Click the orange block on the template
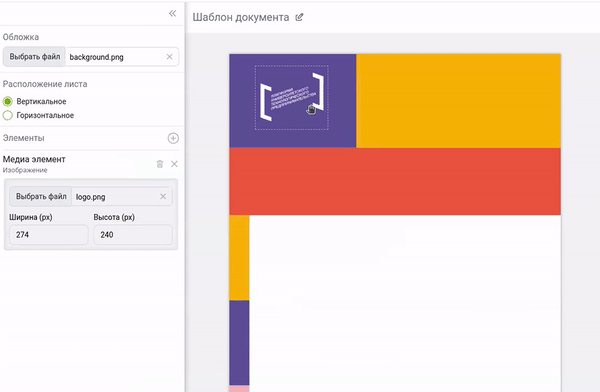The width and height of the screenshot is (600, 392). pyautogui.click(x=458, y=101)
